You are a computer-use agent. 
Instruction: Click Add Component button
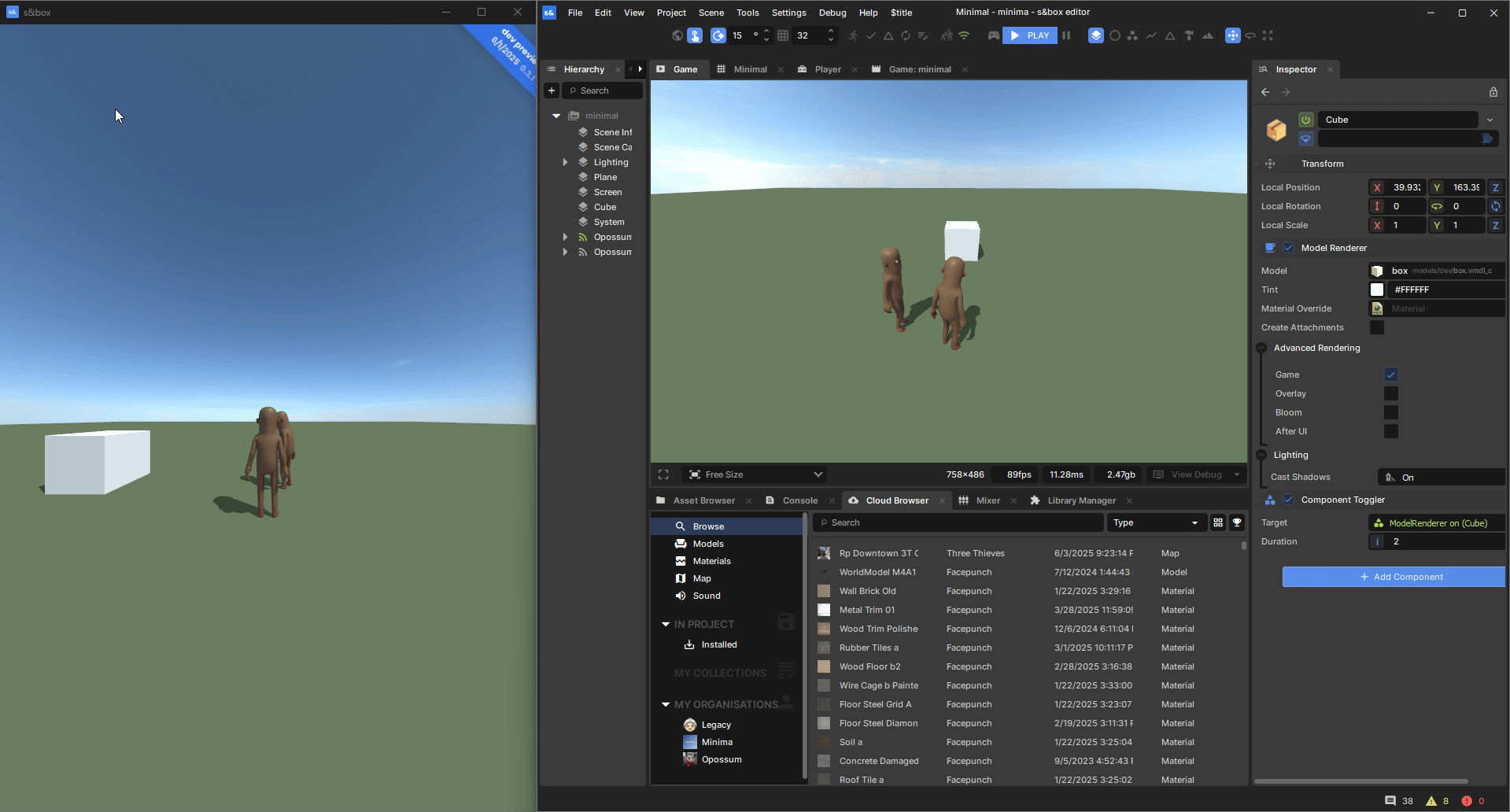coord(1394,577)
